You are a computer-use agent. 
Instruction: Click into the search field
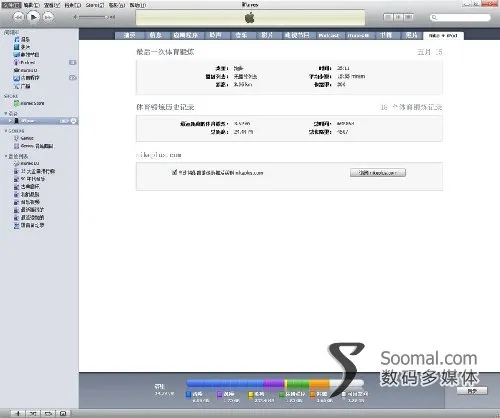tap(460, 17)
